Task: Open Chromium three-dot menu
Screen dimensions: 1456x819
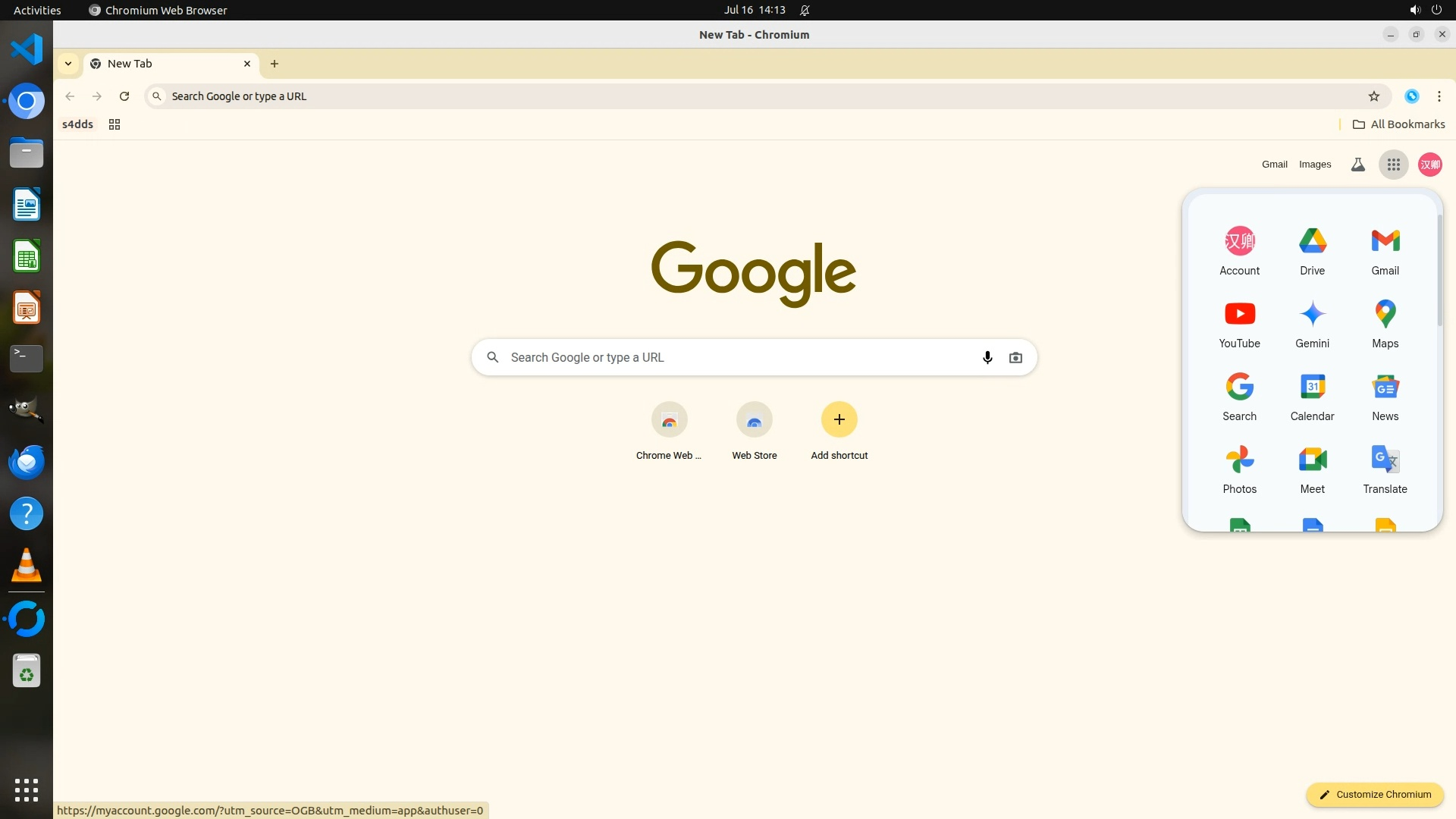Action: coord(1439,96)
